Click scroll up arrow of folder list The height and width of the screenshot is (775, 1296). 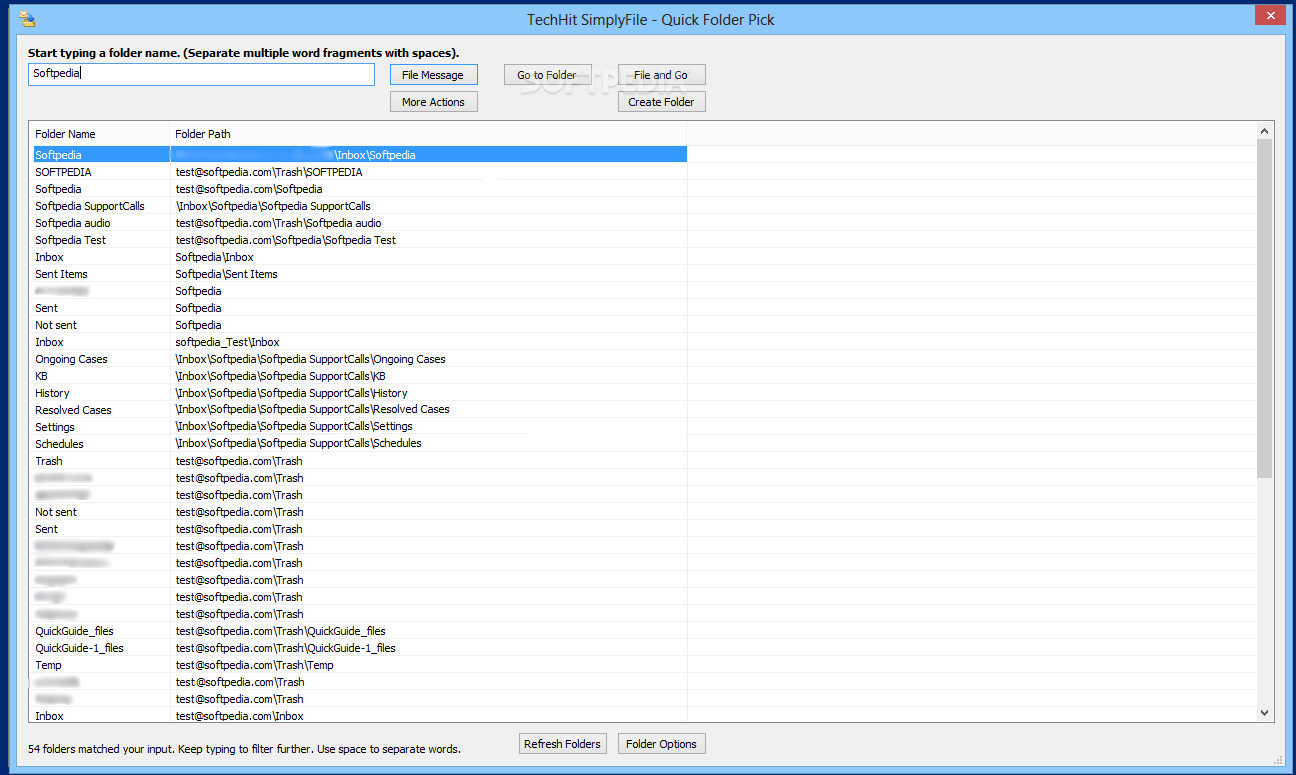point(1265,131)
